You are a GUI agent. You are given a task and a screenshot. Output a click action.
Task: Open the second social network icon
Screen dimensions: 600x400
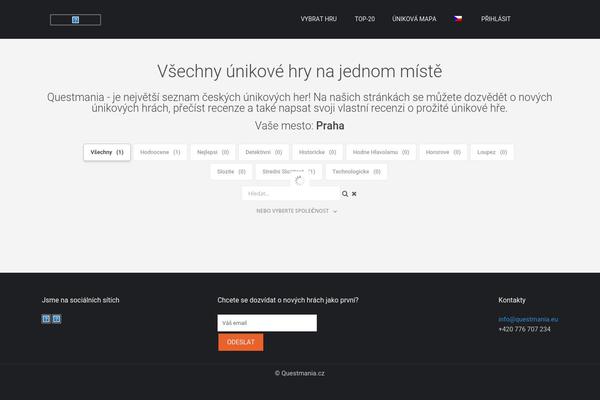(x=57, y=318)
